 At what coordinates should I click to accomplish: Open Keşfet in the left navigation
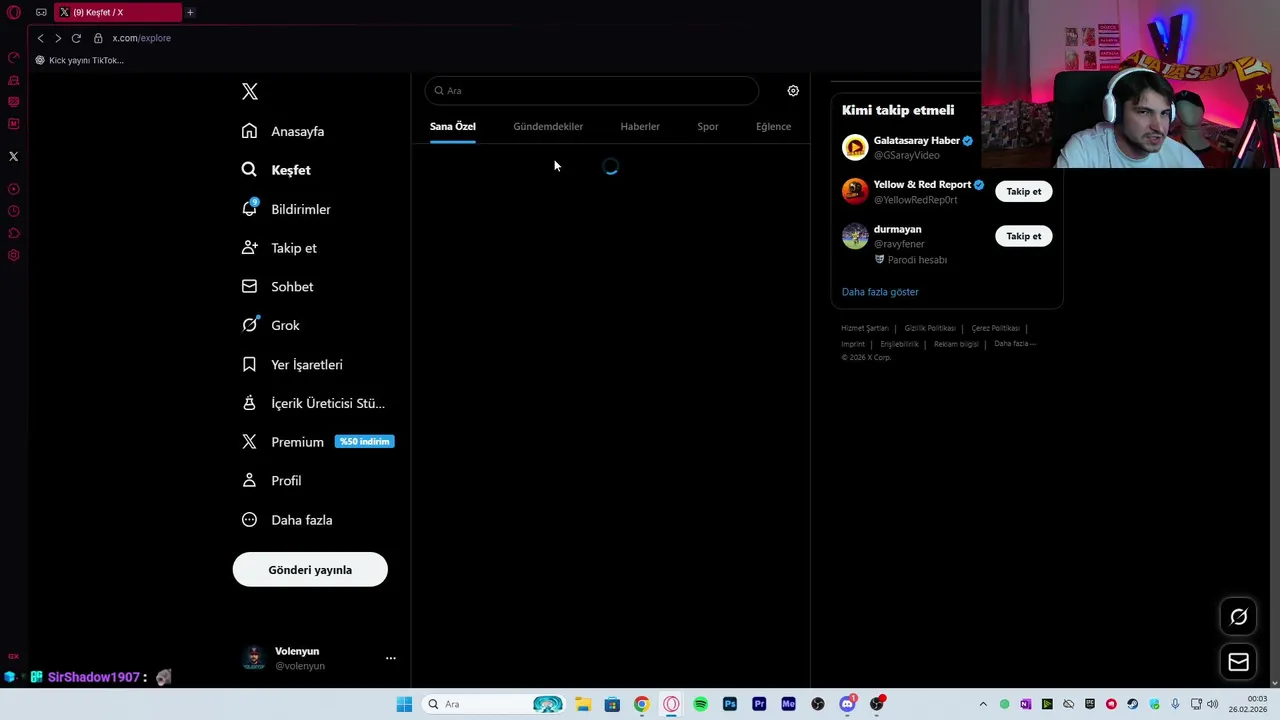276,170
